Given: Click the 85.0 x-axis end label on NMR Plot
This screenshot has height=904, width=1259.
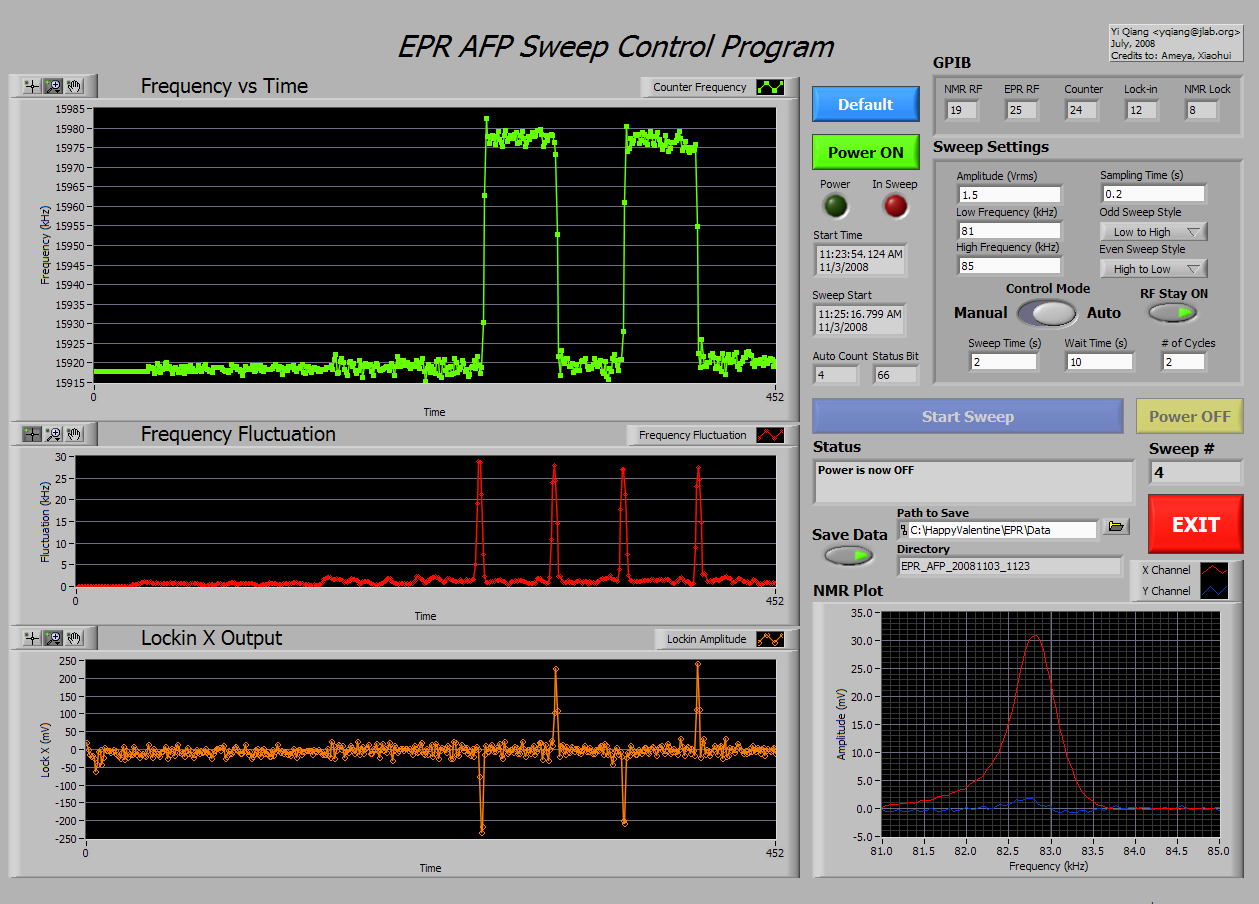Looking at the screenshot, I should 1219,852.
